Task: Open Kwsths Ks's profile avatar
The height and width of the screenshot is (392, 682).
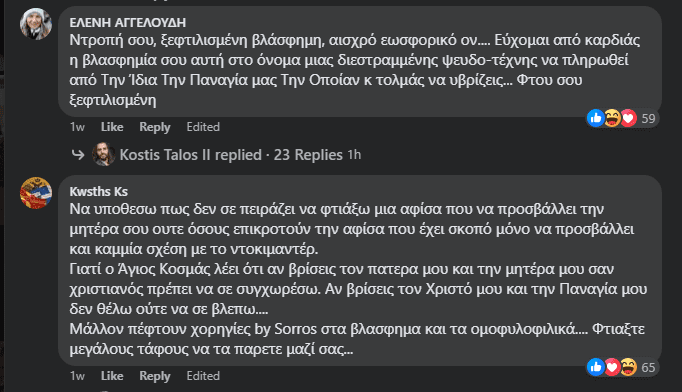Action: coord(36,193)
